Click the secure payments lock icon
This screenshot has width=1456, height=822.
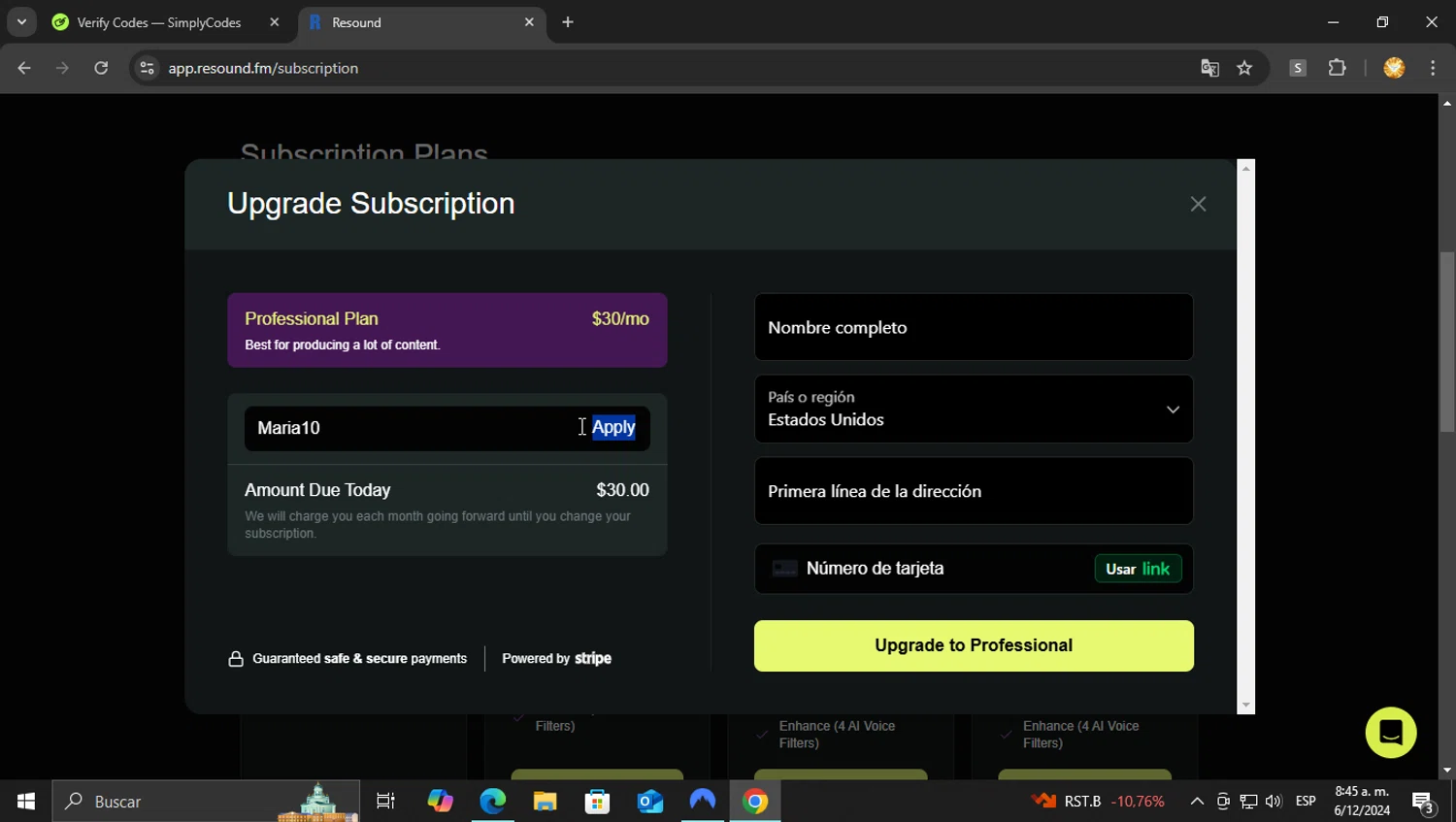pyautogui.click(x=236, y=659)
